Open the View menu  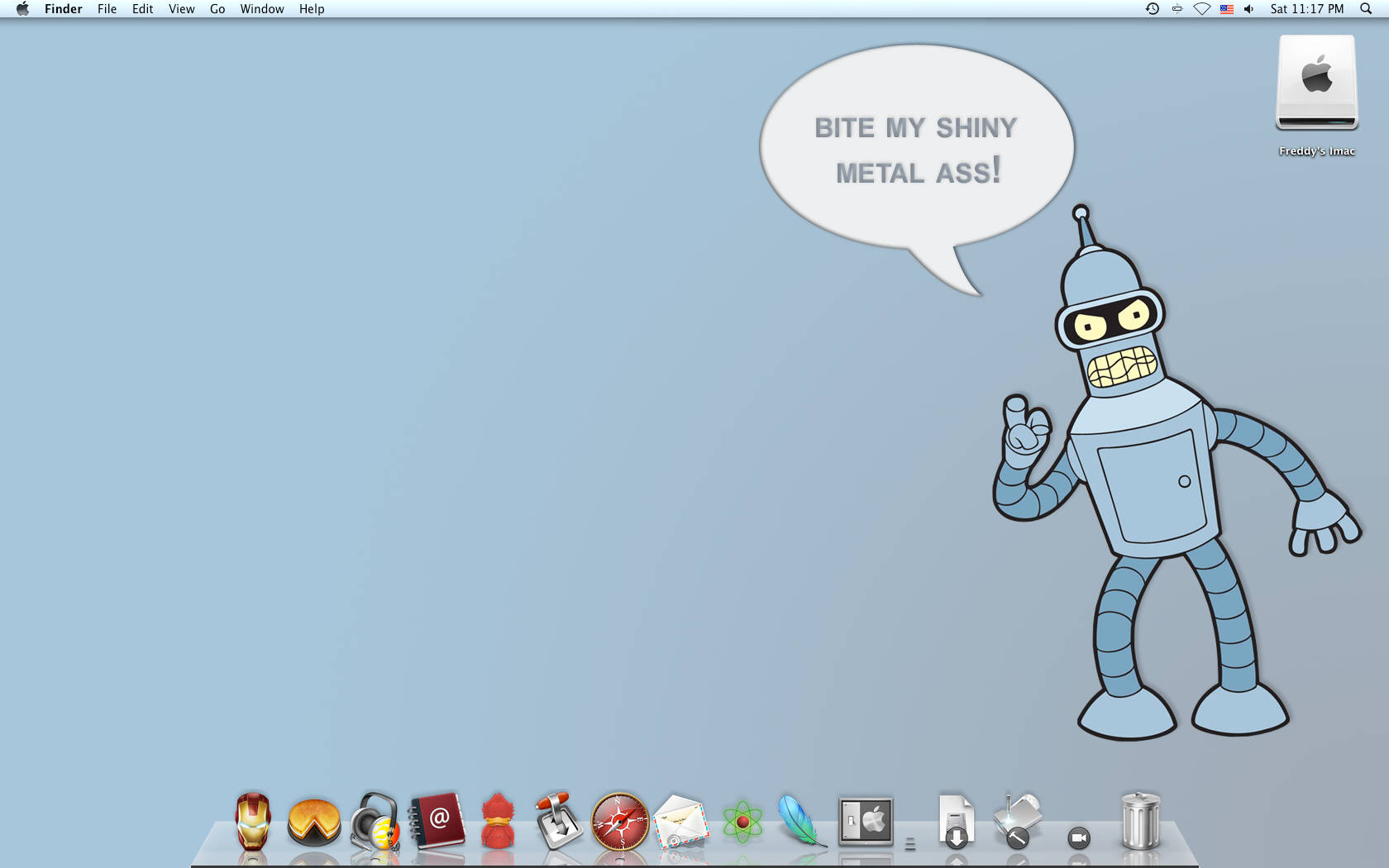pyautogui.click(x=181, y=9)
